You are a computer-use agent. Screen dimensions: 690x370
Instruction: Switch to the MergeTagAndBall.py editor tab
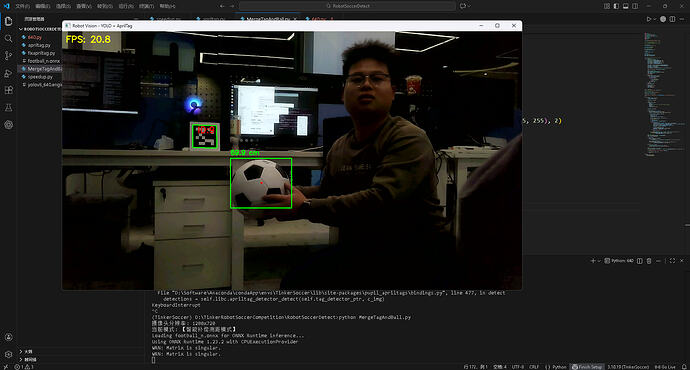pos(268,19)
